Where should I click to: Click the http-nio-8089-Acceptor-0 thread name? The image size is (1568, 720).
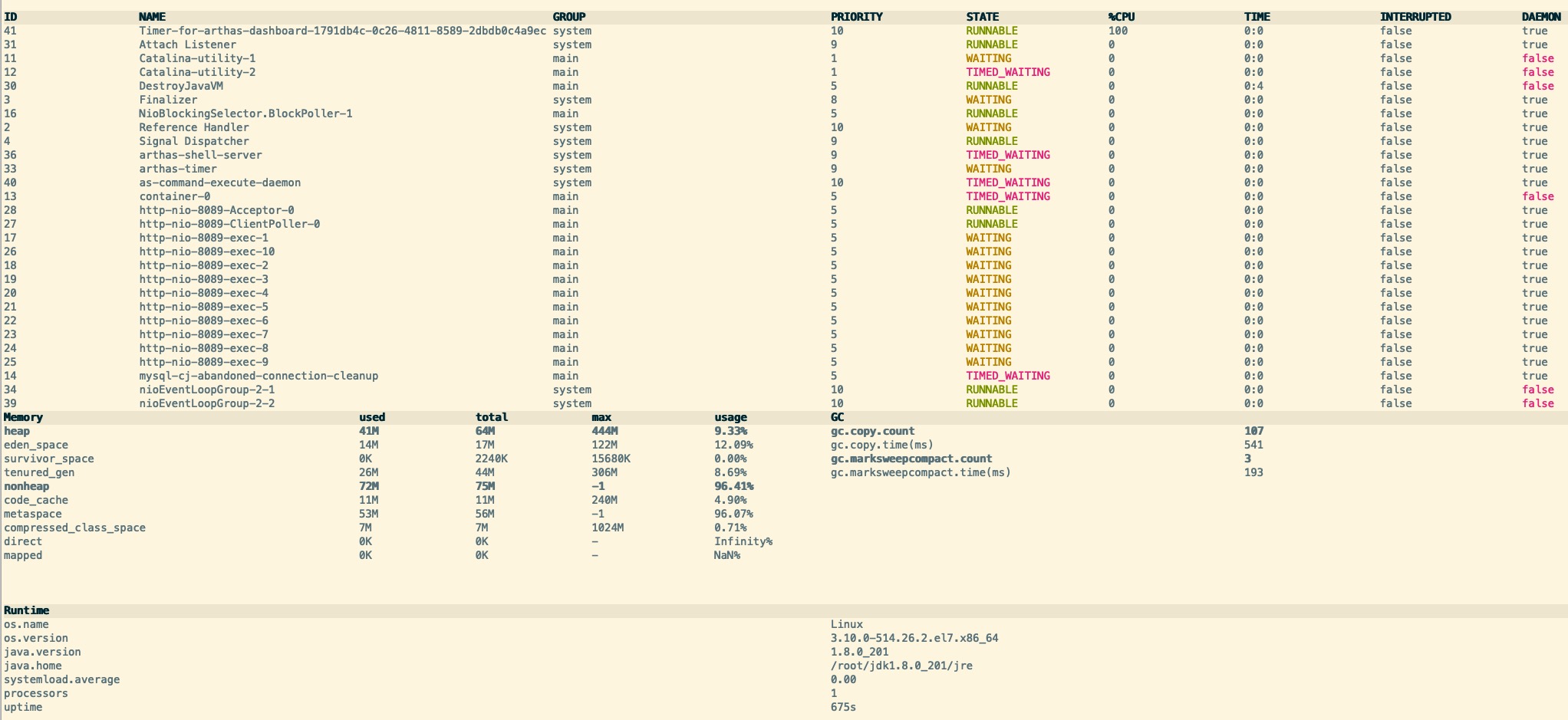216,210
